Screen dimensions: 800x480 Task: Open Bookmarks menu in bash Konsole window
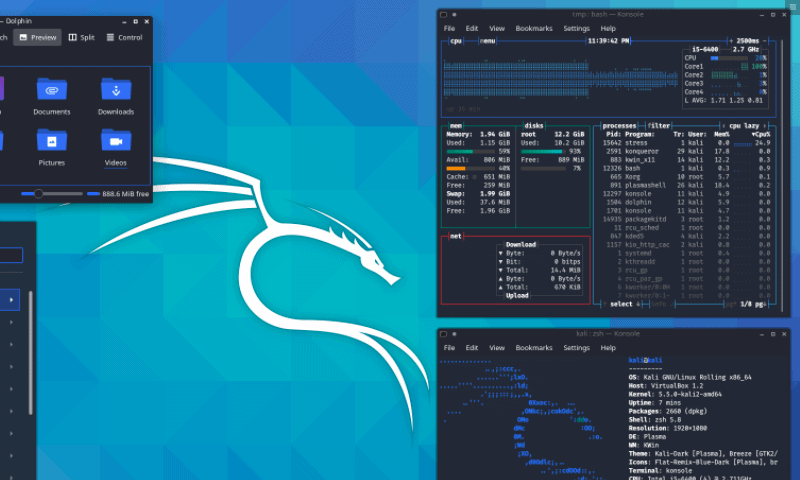click(x=534, y=29)
